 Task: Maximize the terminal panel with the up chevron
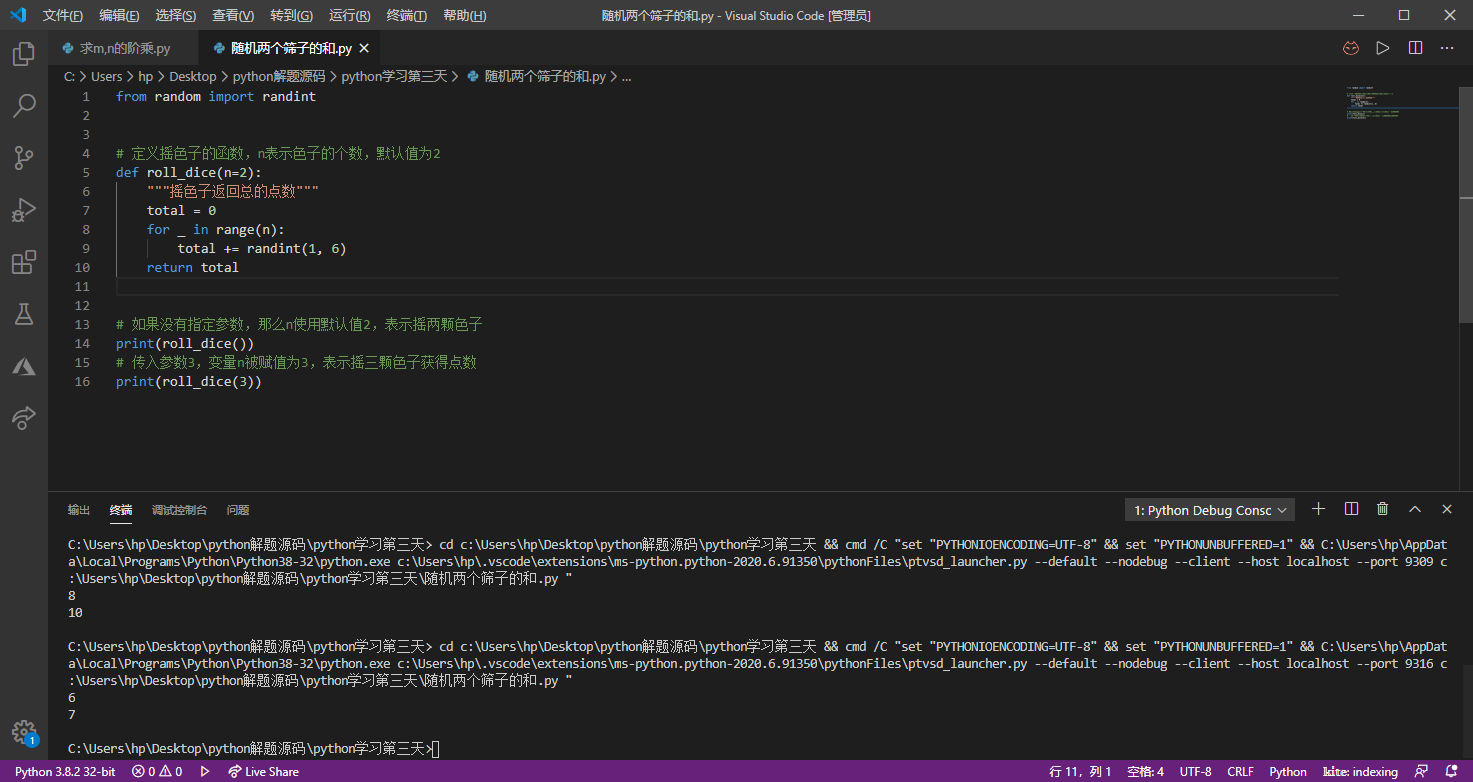coord(1415,509)
